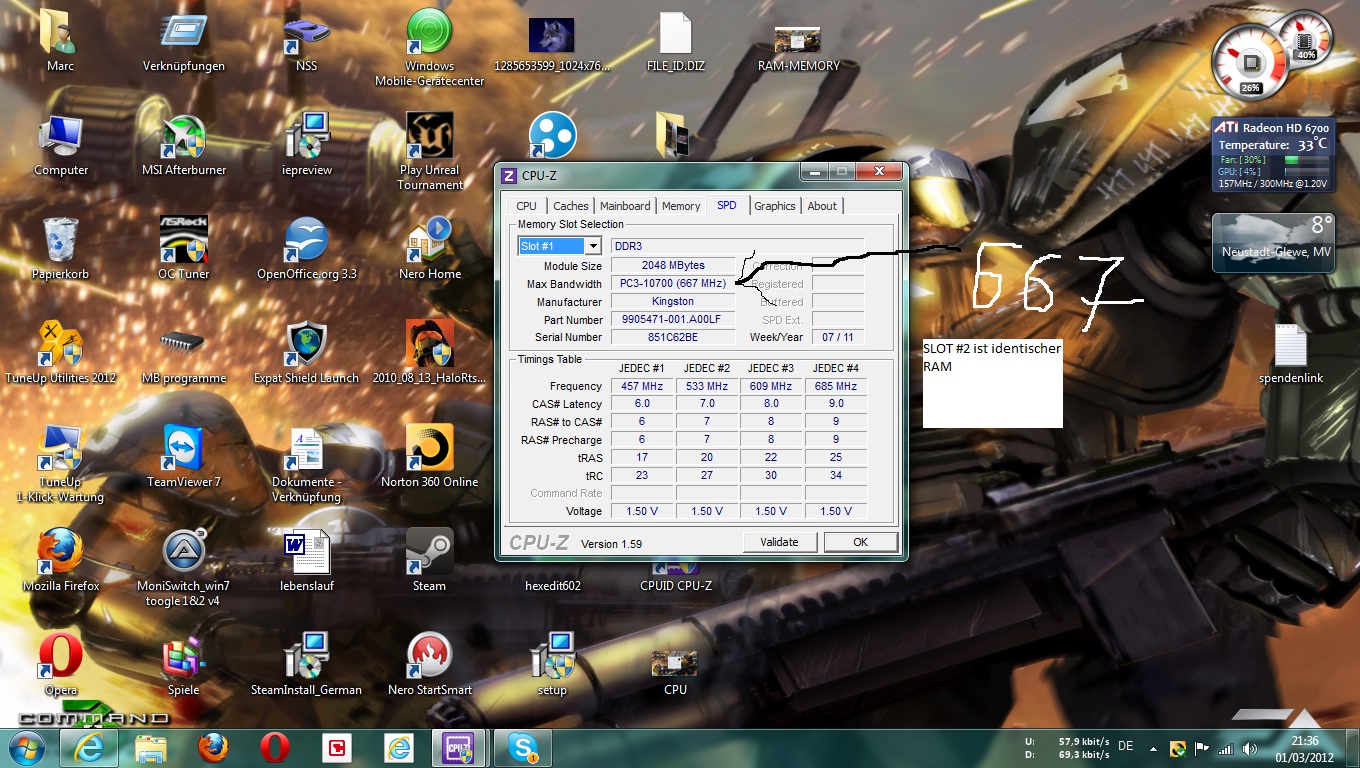Image resolution: width=1360 pixels, height=768 pixels.
Task: Open the Graphics tab in CPU-Z
Action: pos(774,206)
